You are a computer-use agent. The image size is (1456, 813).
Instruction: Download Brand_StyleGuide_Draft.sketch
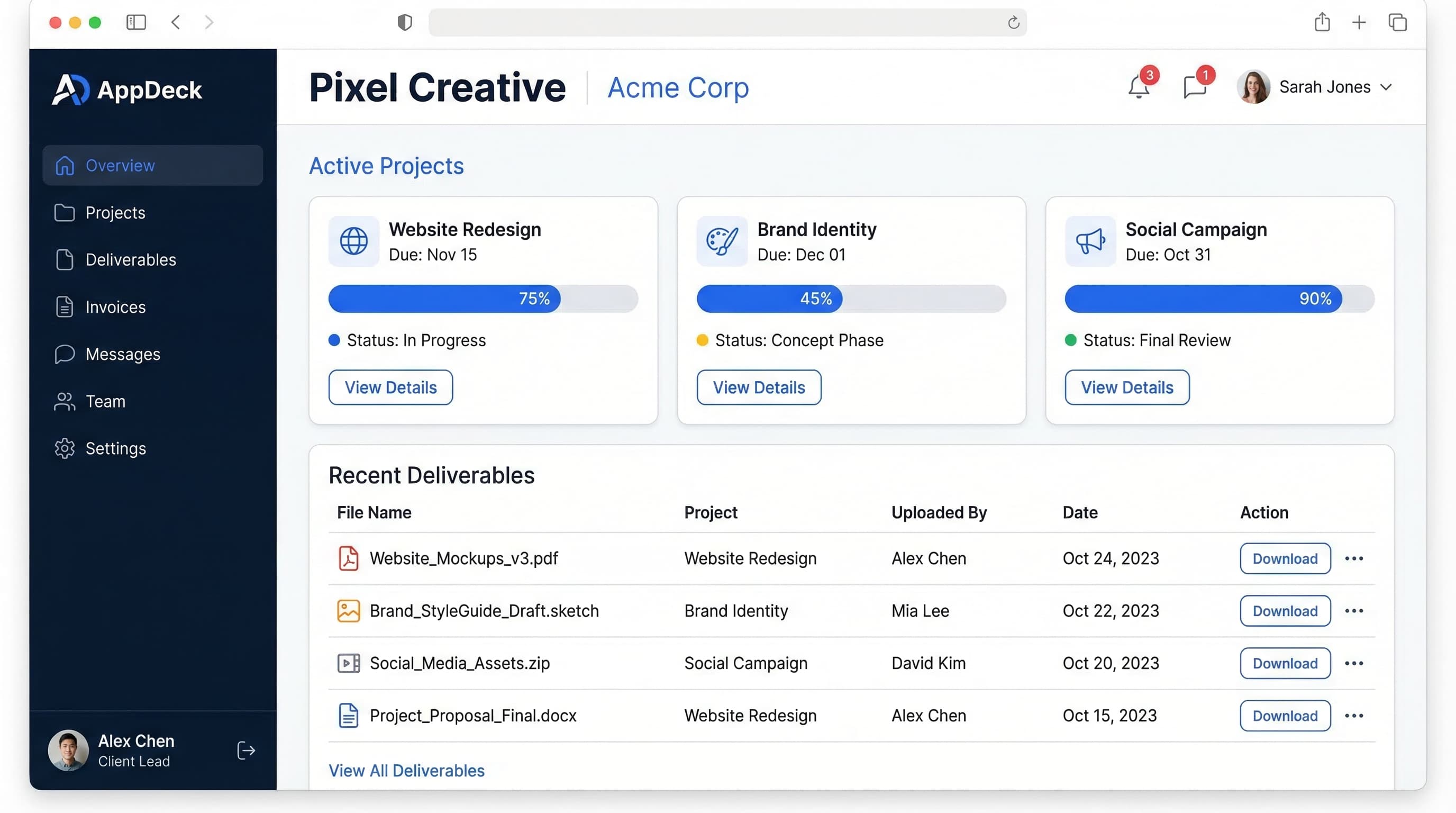pos(1285,611)
